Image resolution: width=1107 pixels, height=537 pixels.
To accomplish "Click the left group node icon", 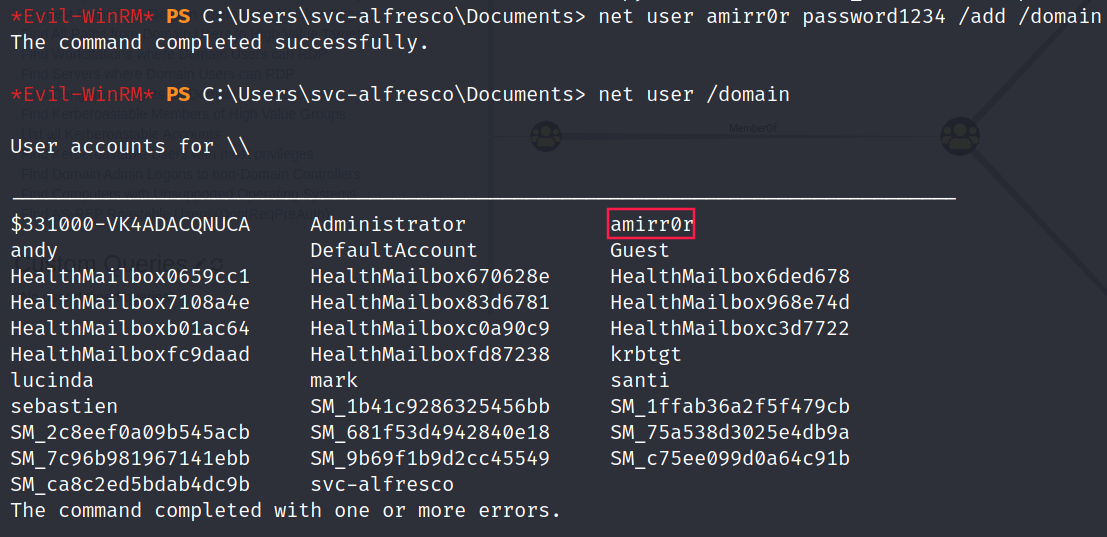I will [545, 132].
